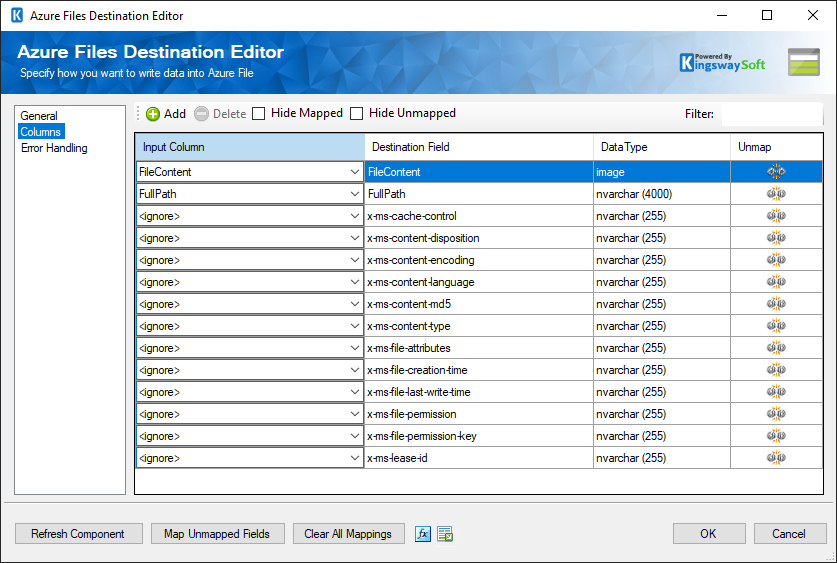The image size is (837, 563).
Task: Open input dropdown for x-ms-content-disposition
Action: tap(354, 238)
